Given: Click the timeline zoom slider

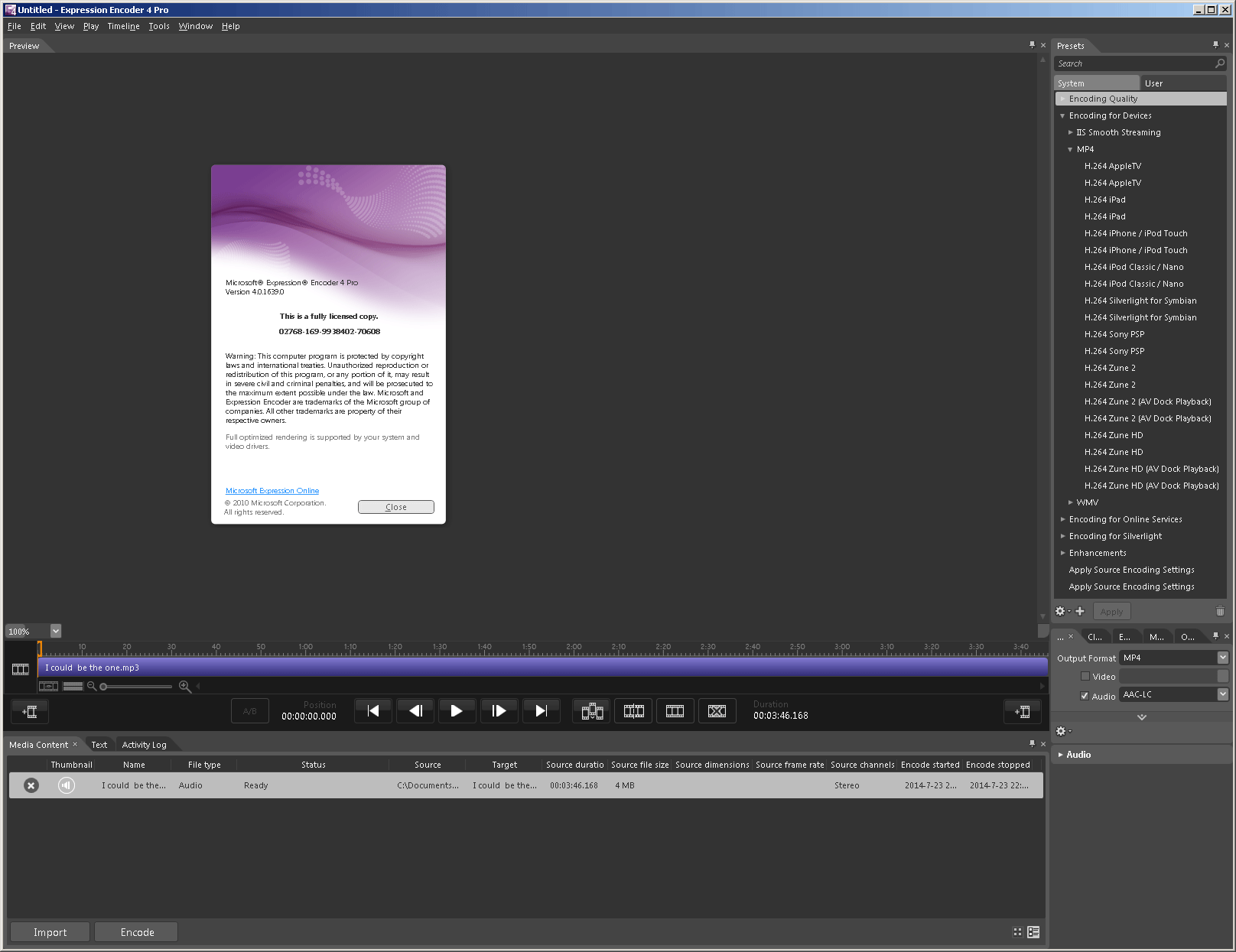Looking at the screenshot, I should coord(137,687).
